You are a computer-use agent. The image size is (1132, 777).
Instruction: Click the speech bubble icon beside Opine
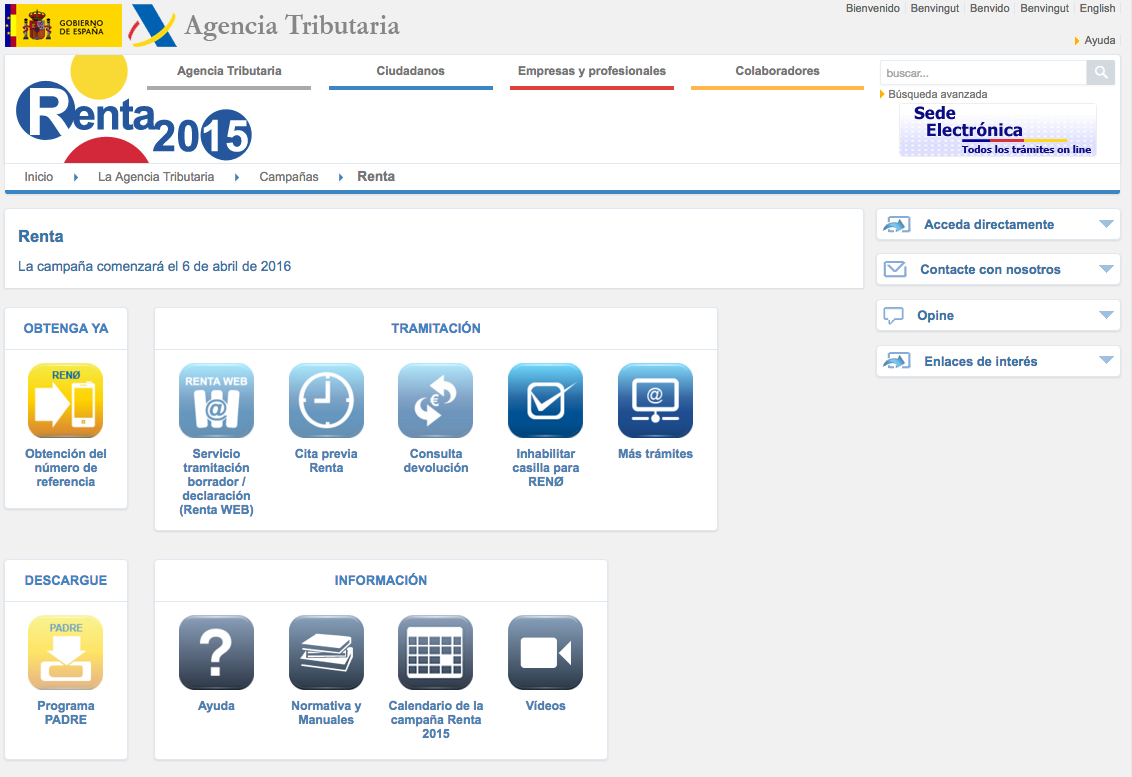[x=894, y=316]
